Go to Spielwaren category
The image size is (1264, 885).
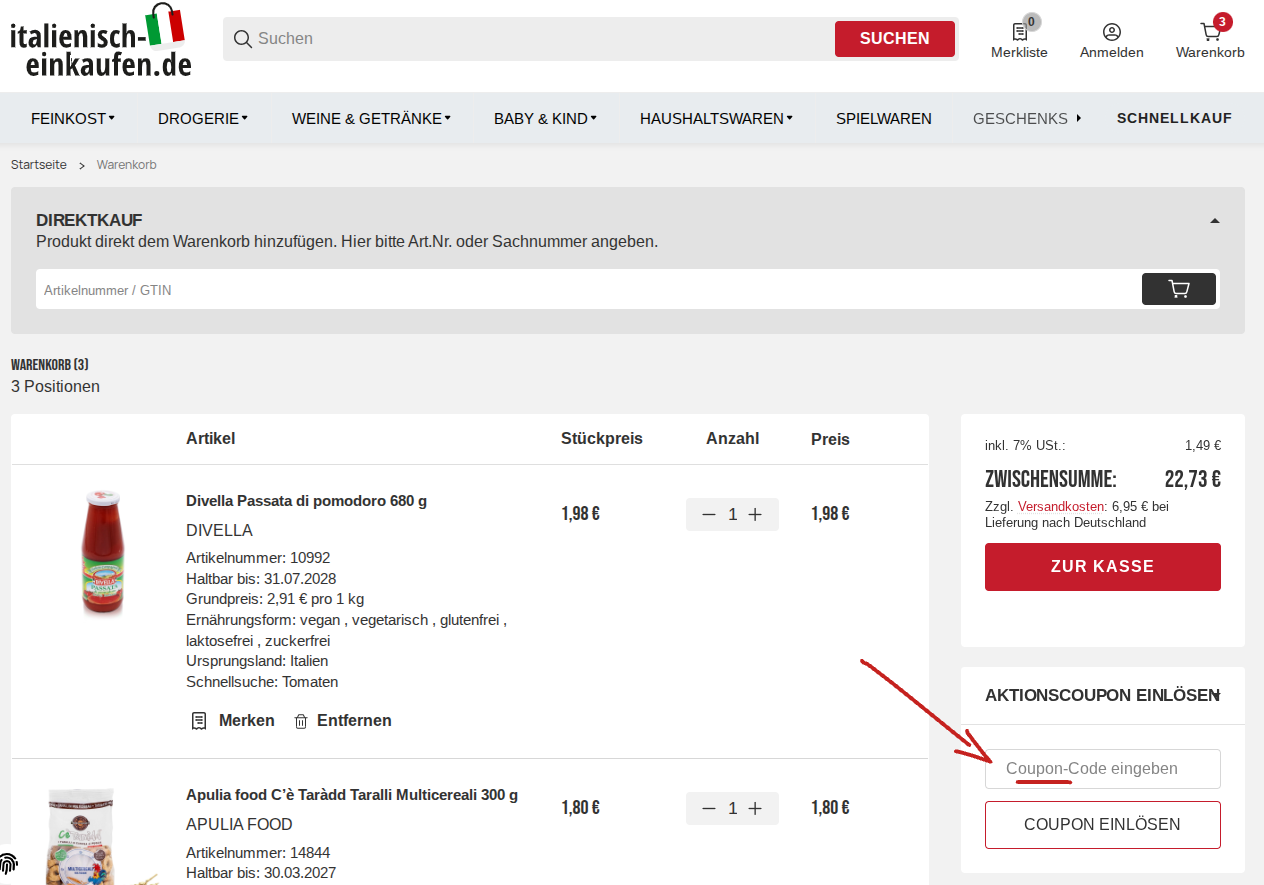pyautogui.click(x=884, y=118)
